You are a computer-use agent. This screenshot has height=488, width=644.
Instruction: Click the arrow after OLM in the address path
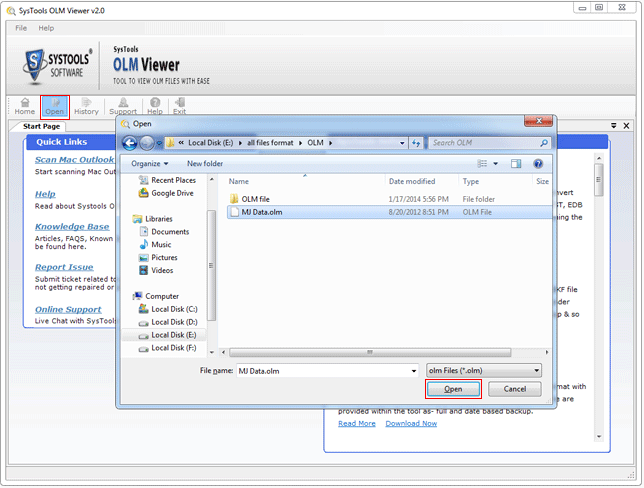tap(330, 143)
